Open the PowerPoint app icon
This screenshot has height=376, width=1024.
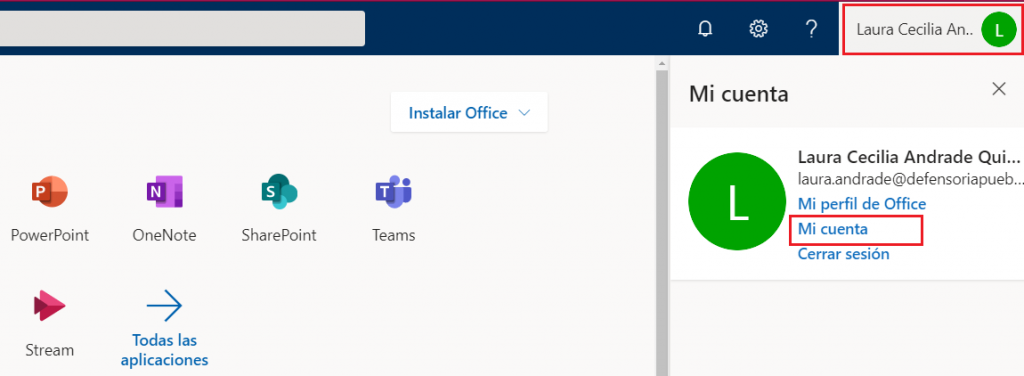50,192
